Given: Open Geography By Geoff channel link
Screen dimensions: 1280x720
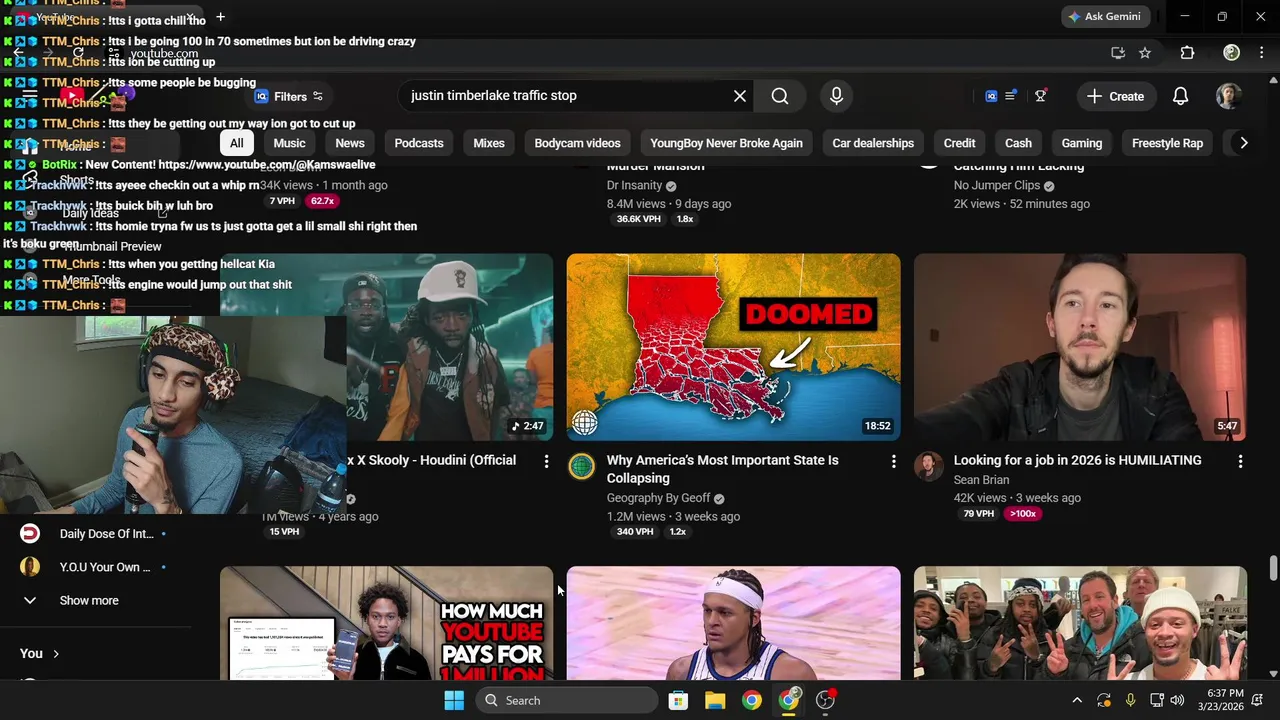Looking at the screenshot, I should click(658, 498).
